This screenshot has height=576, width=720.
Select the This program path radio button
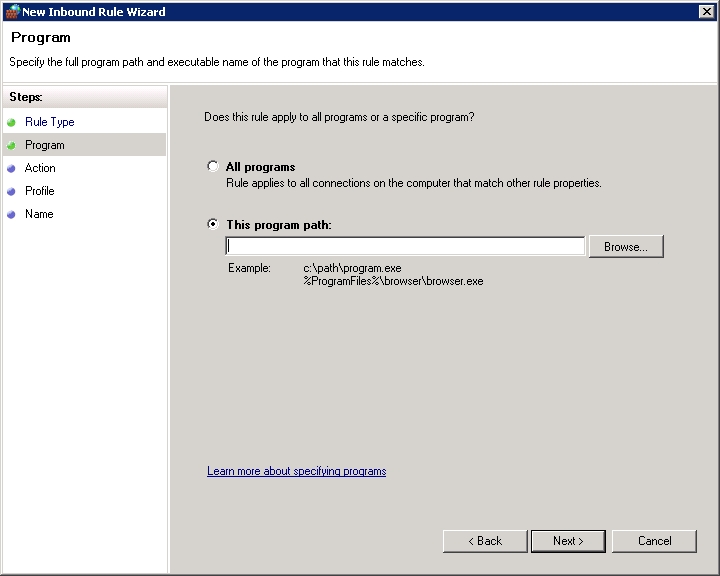coord(213,224)
